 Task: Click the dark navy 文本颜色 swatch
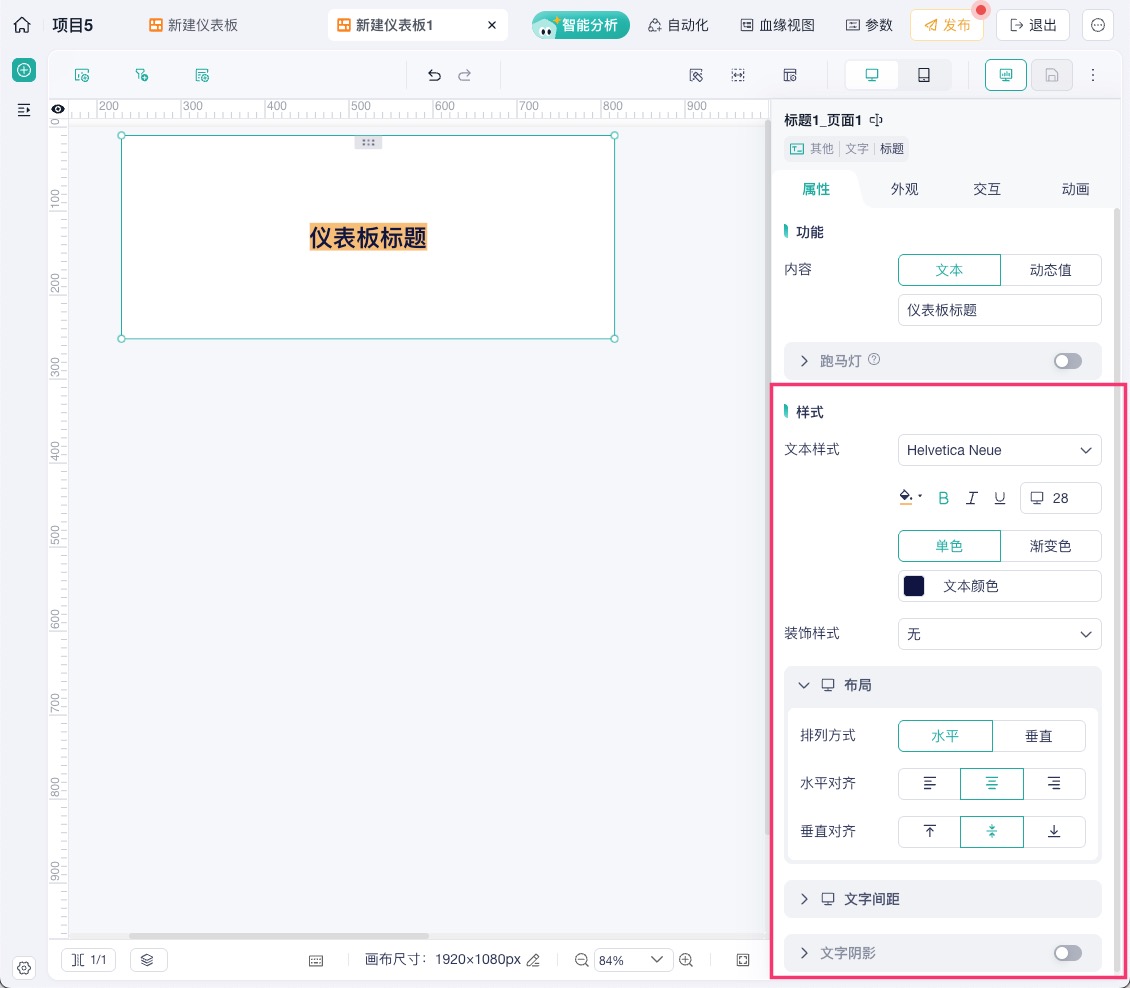(x=914, y=586)
